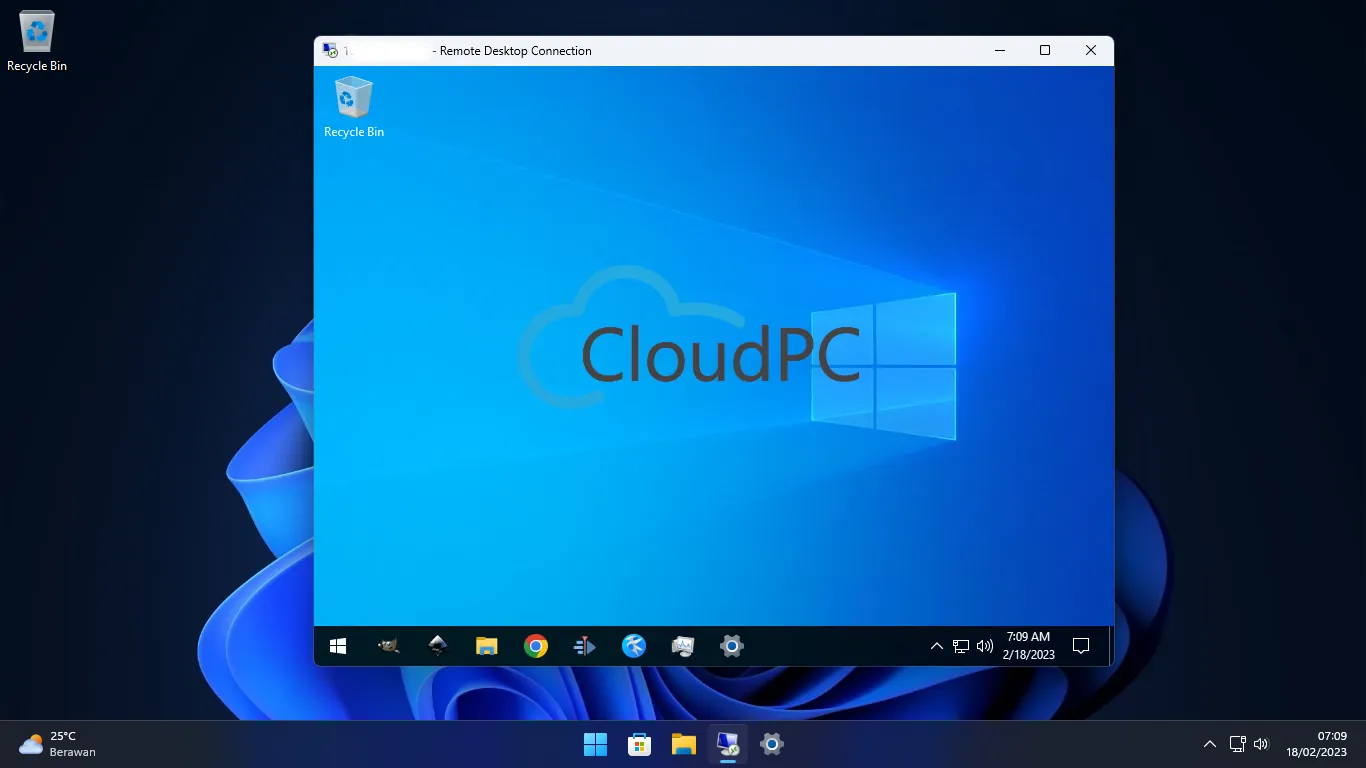This screenshot has height=768, width=1366.
Task: Open Settings on the local taskbar
Action: point(771,744)
